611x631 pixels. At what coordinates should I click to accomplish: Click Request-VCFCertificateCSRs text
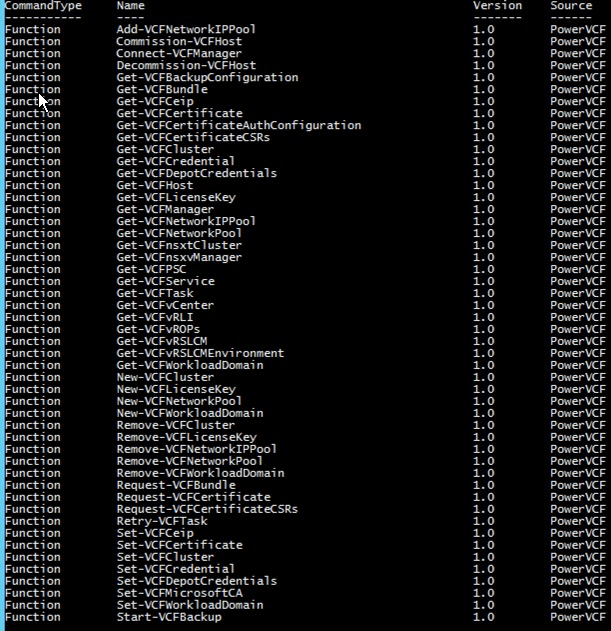206,509
